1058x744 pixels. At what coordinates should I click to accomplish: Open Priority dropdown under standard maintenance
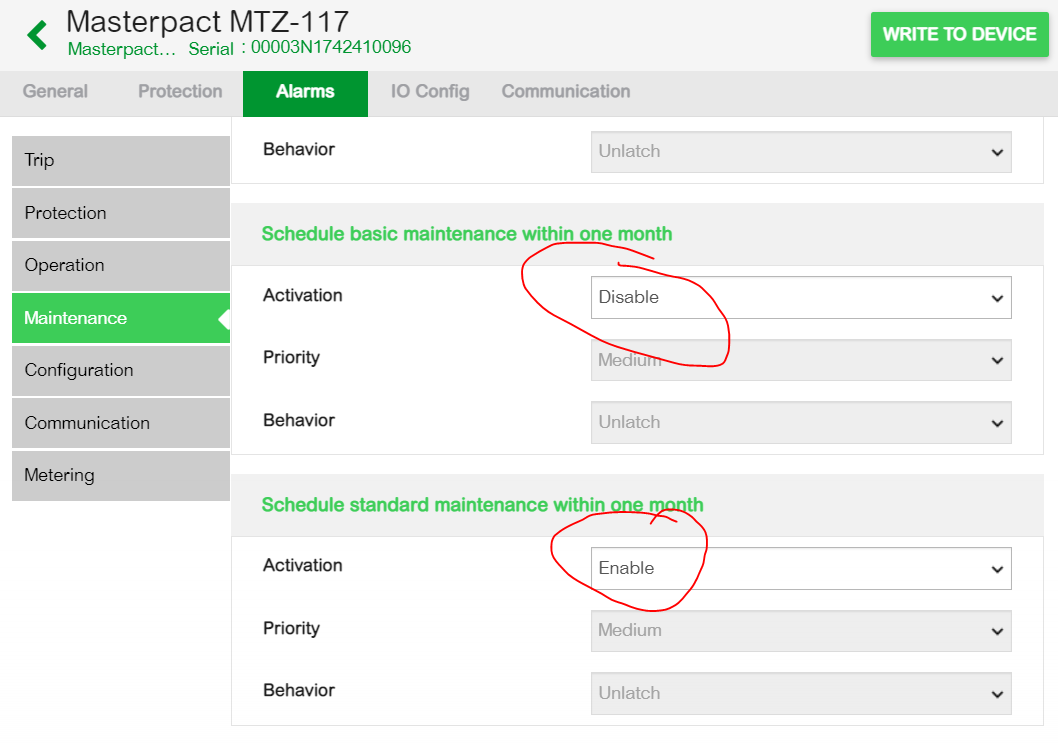(x=801, y=631)
